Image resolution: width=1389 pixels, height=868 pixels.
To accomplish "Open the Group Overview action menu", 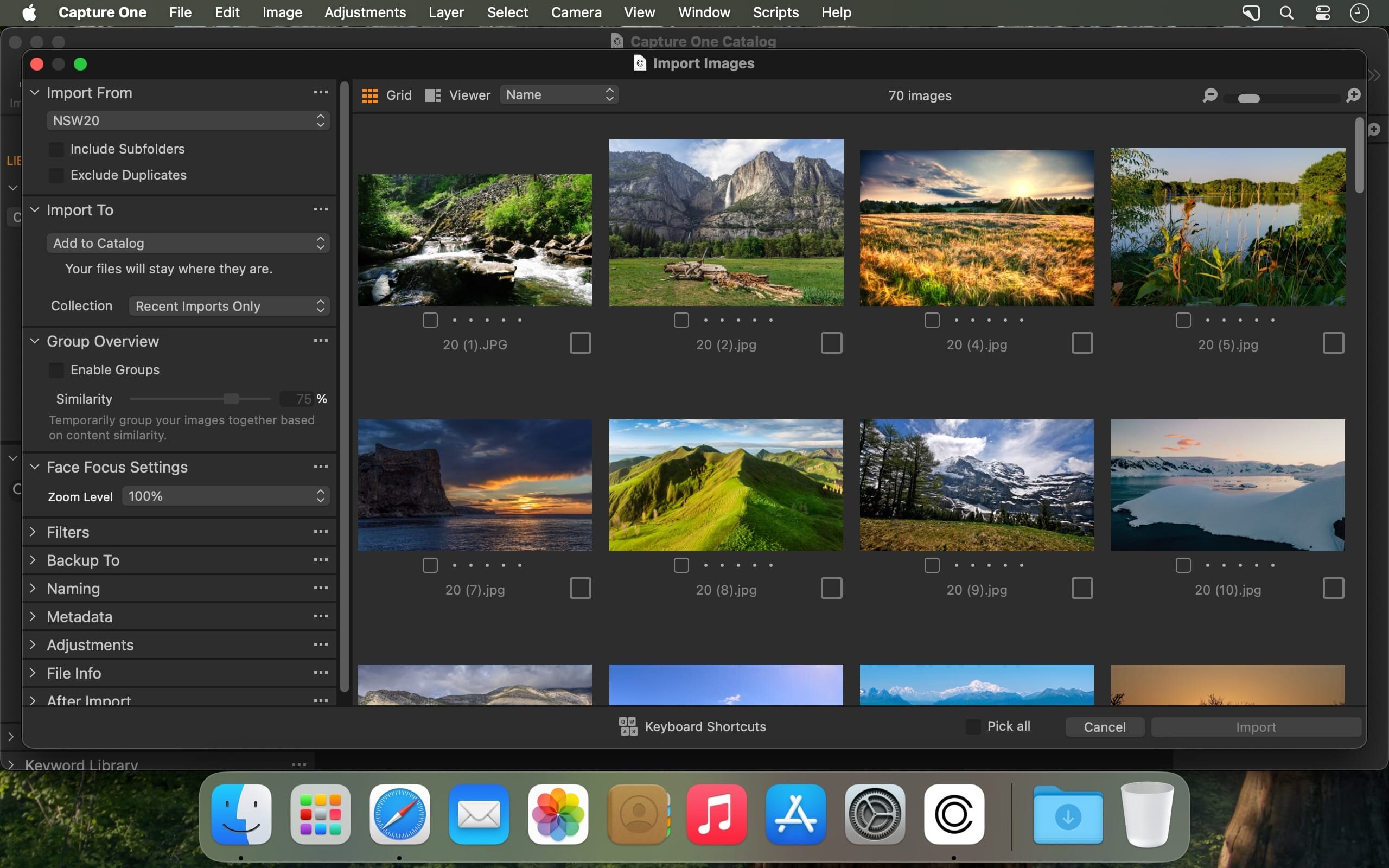I will pos(321,340).
